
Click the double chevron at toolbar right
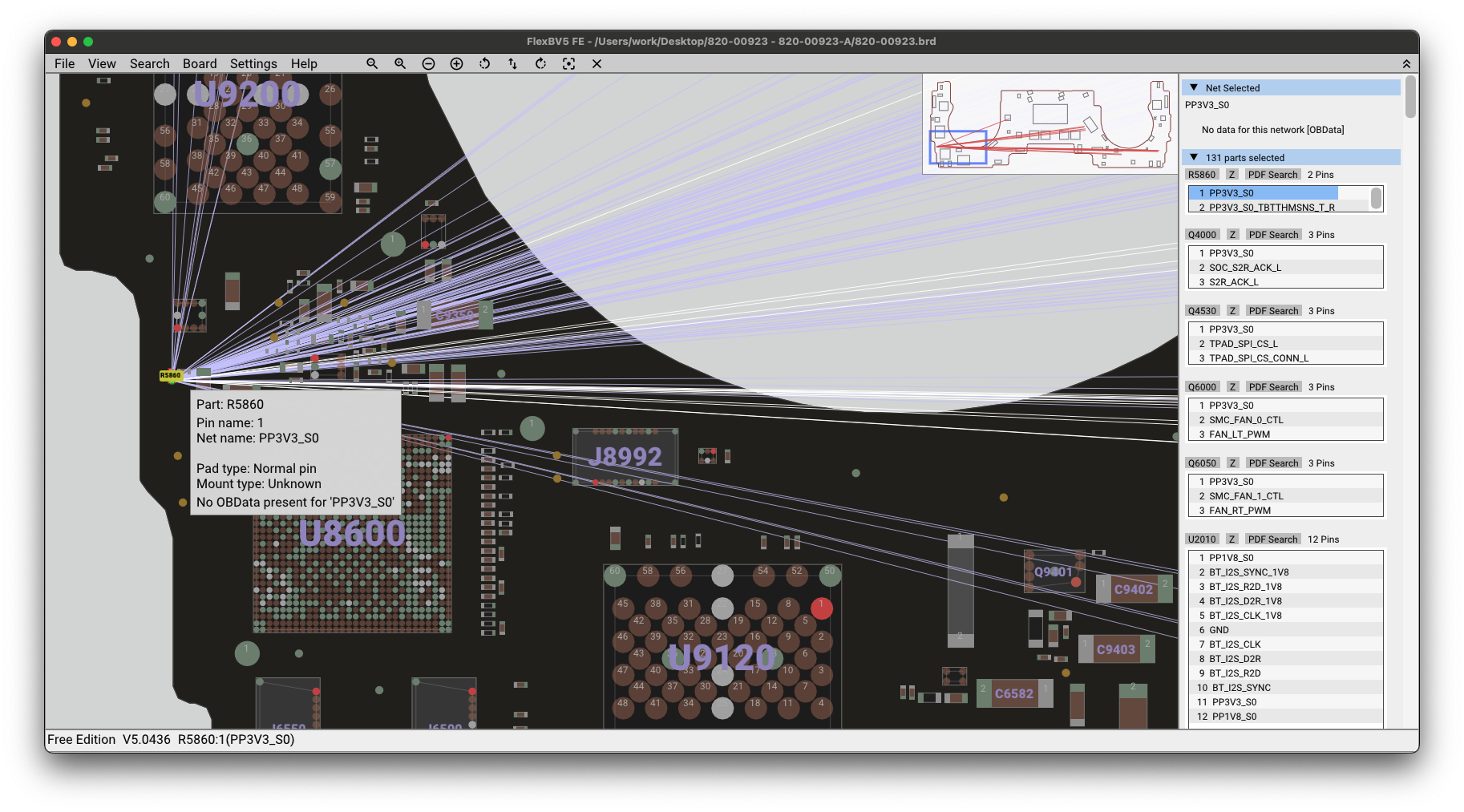[x=1406, y=64]
